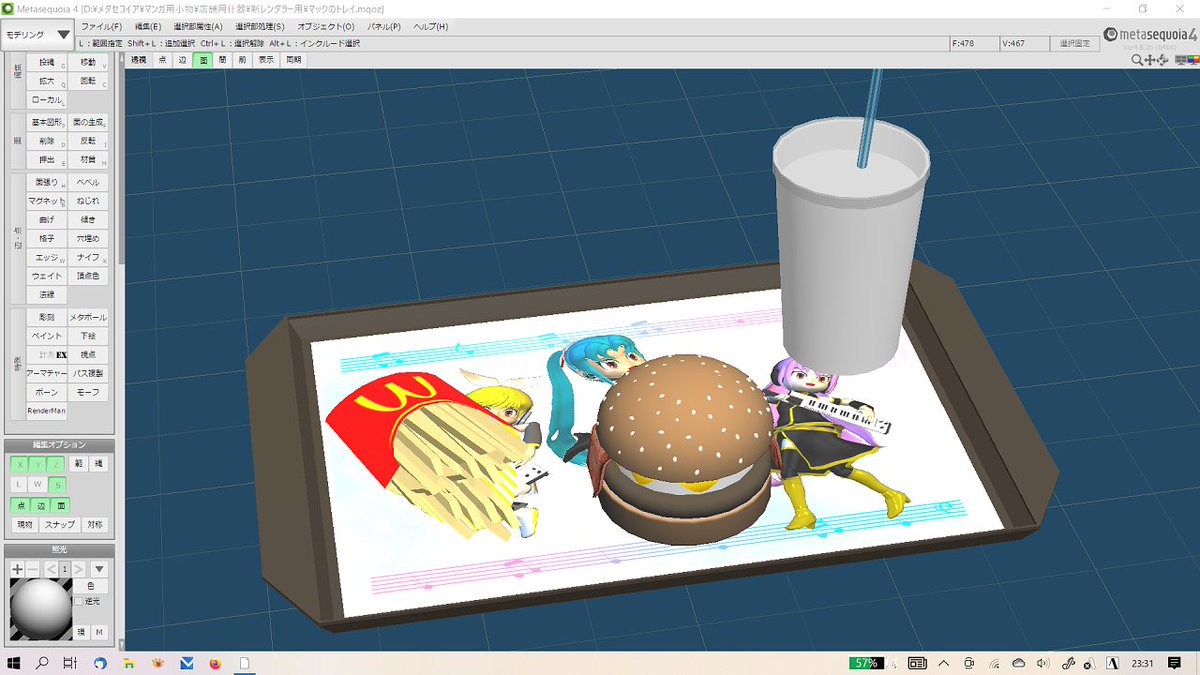Select the マグネット magnet tool
The image size is (1200, 675).
[x=46, y=201]
